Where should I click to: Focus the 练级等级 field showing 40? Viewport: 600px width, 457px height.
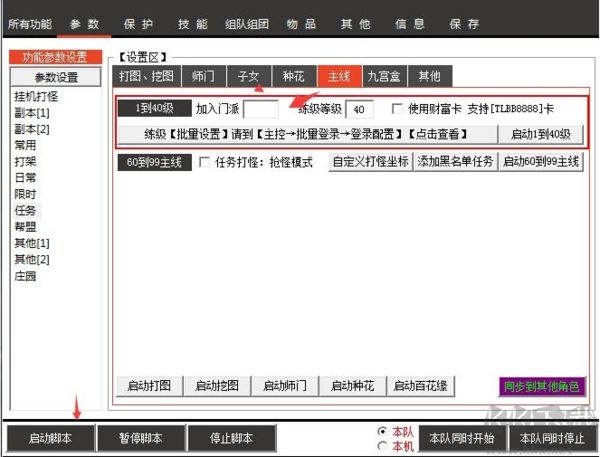pos(358,109)
